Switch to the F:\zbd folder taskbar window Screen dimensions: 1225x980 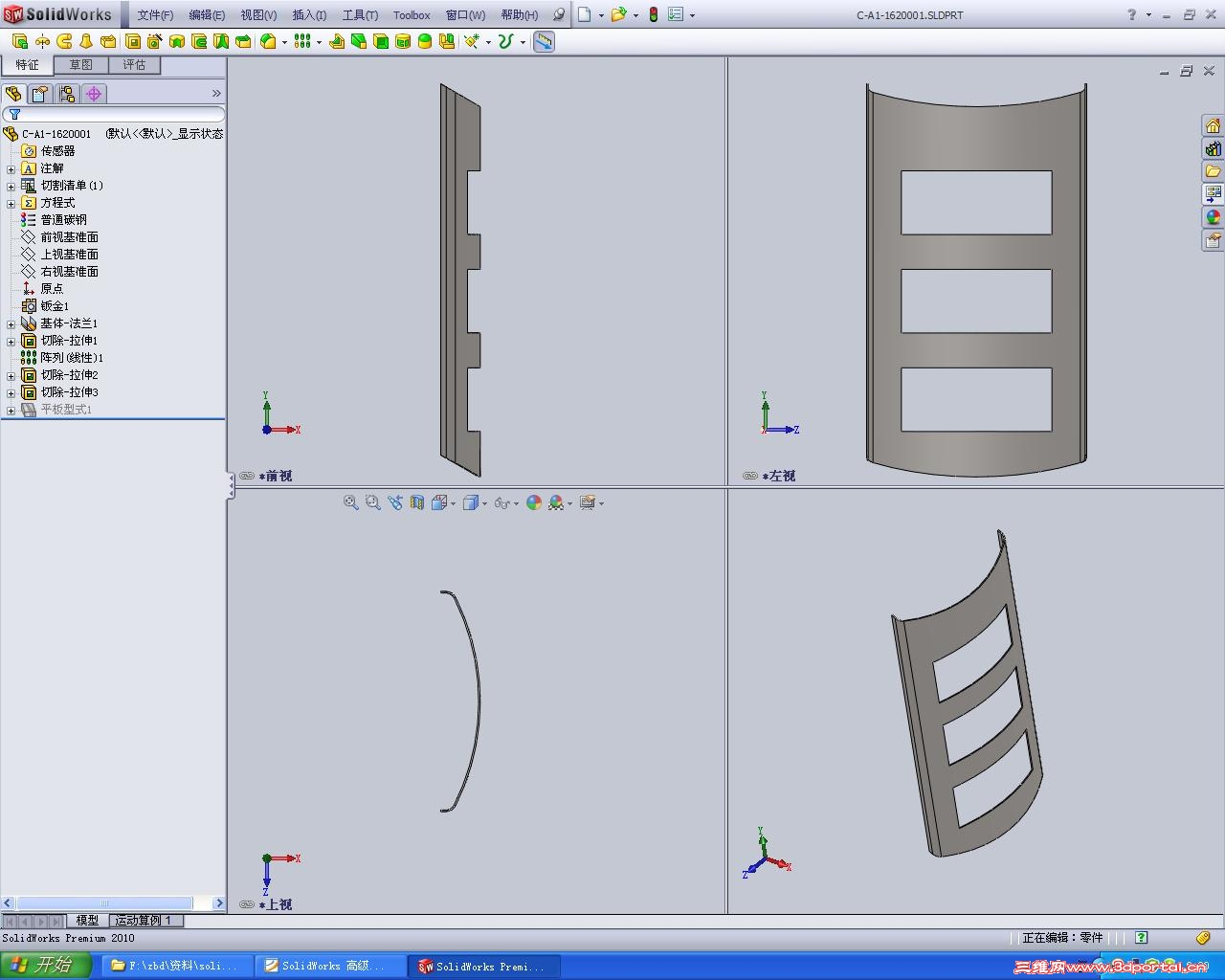coord(178,966)
